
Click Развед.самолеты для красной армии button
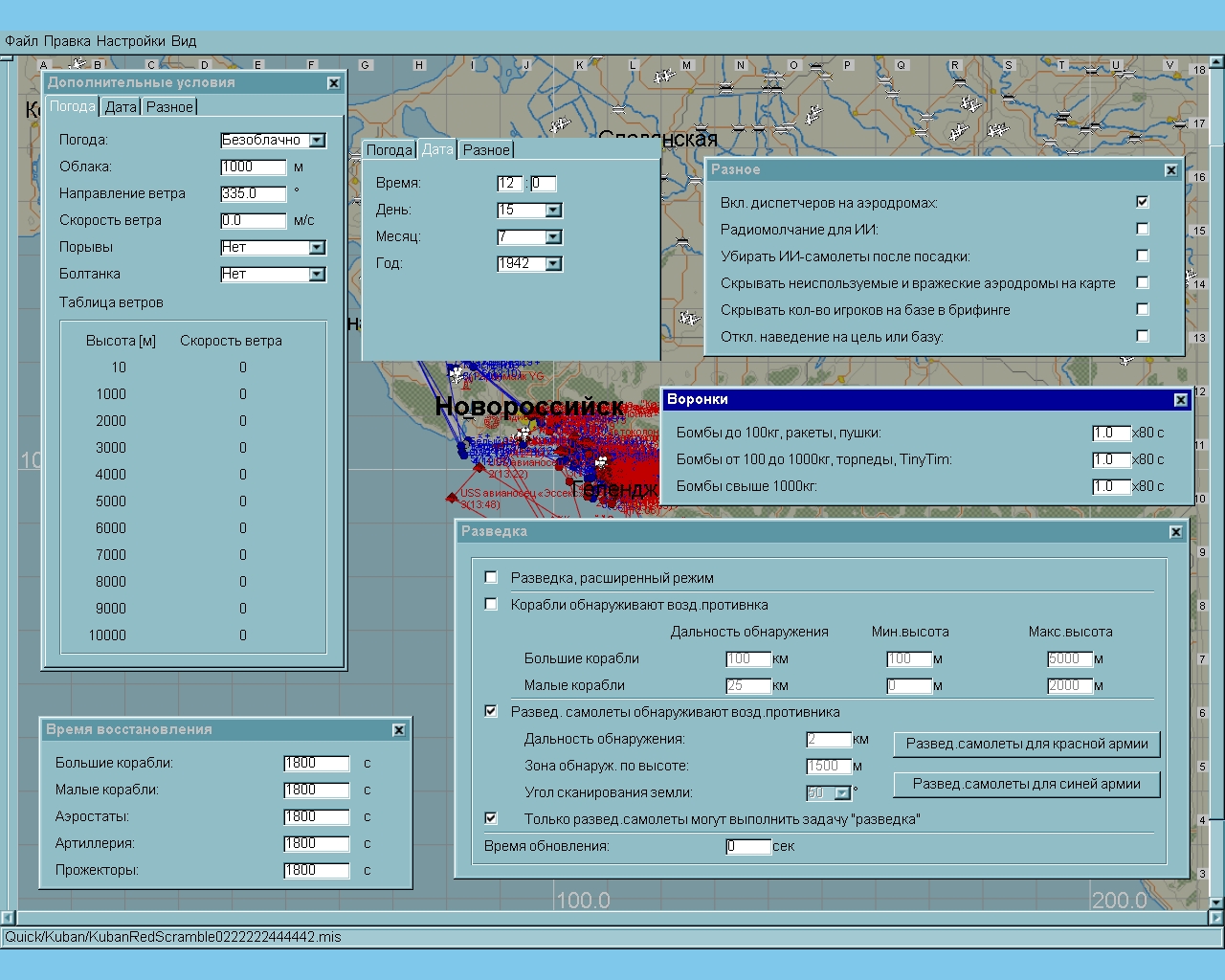pos(1026,744)
